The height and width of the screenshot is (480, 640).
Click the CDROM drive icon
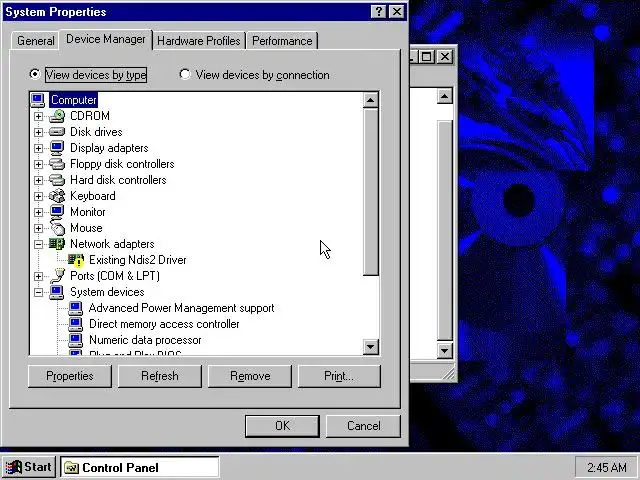click(57, 116)
